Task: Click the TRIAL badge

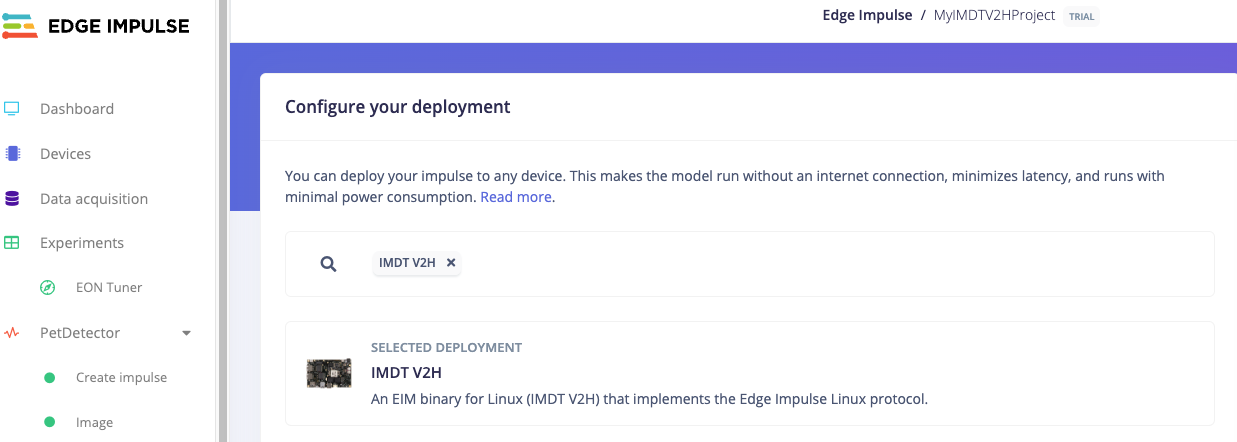Action: [1082, 17]
